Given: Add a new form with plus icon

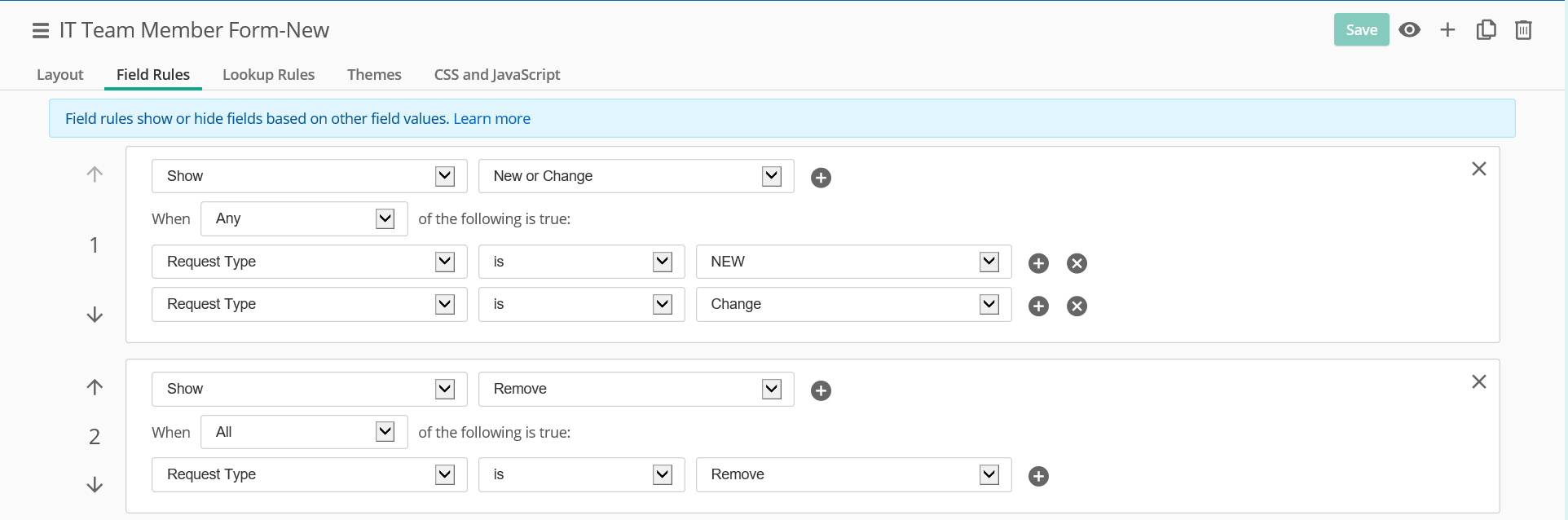Looking at the screenshot, I should [1447, 30].
